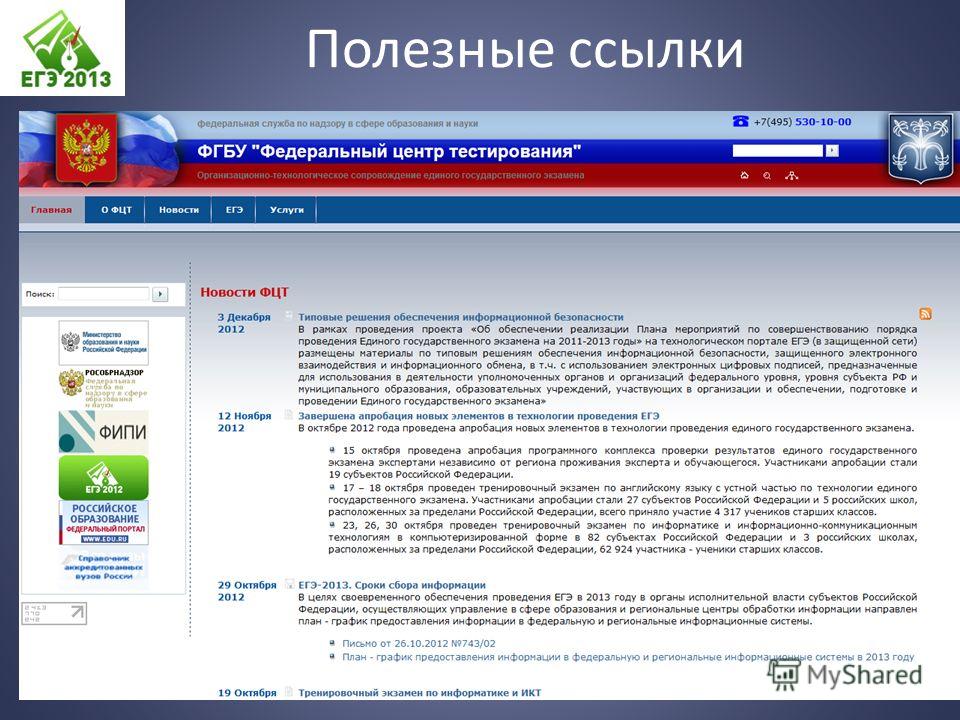Click into the header search input field

[778, 151]
